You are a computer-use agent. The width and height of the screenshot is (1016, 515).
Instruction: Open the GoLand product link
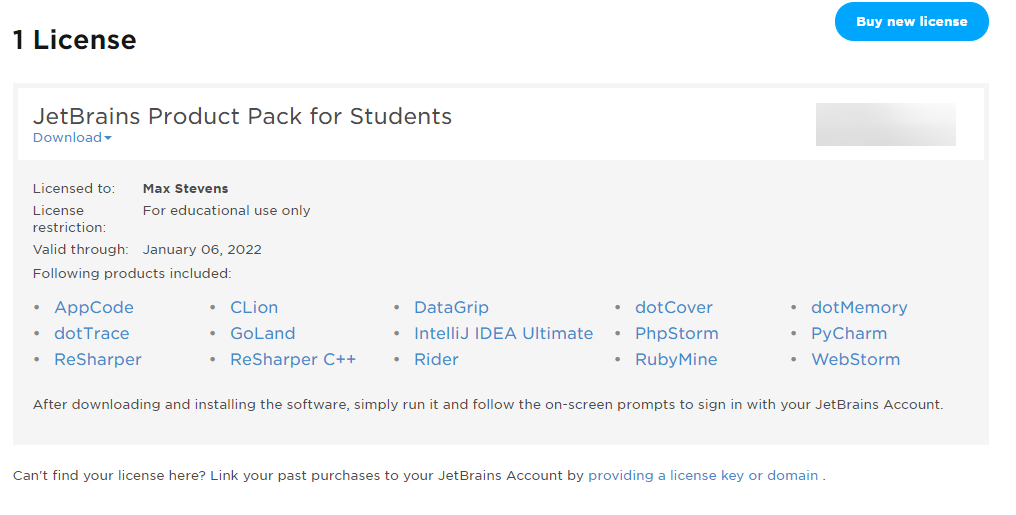(263, 334)
